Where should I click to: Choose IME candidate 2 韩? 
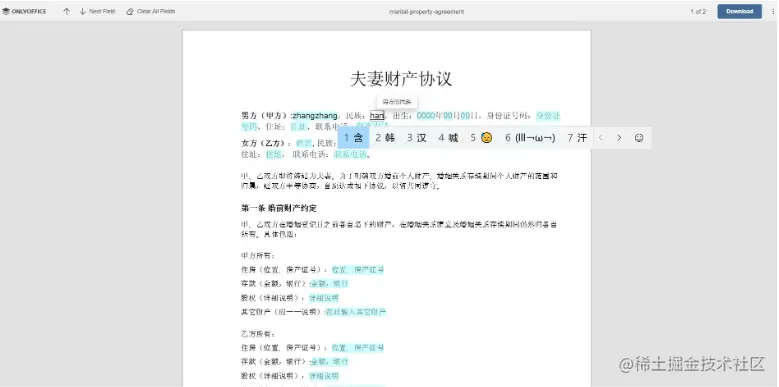(385, 138)
